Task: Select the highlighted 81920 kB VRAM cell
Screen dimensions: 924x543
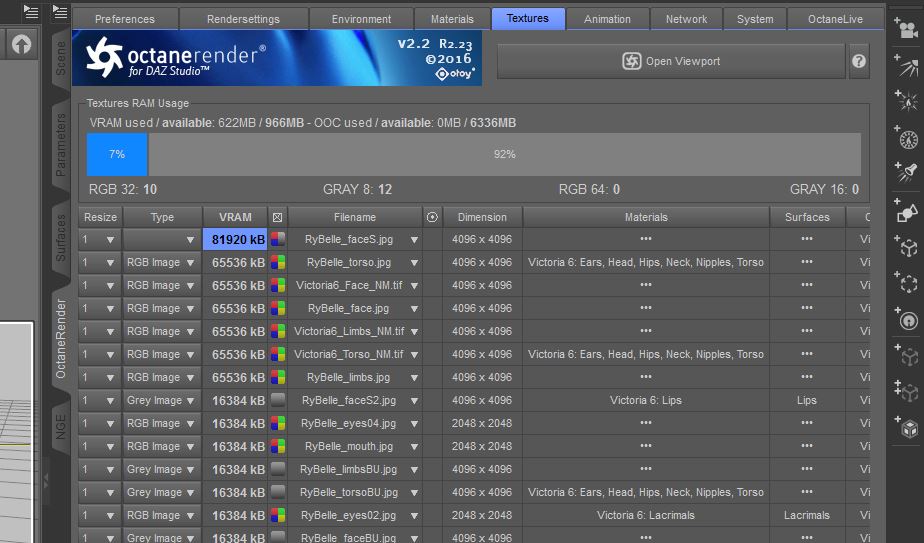Action: [235, 240]
